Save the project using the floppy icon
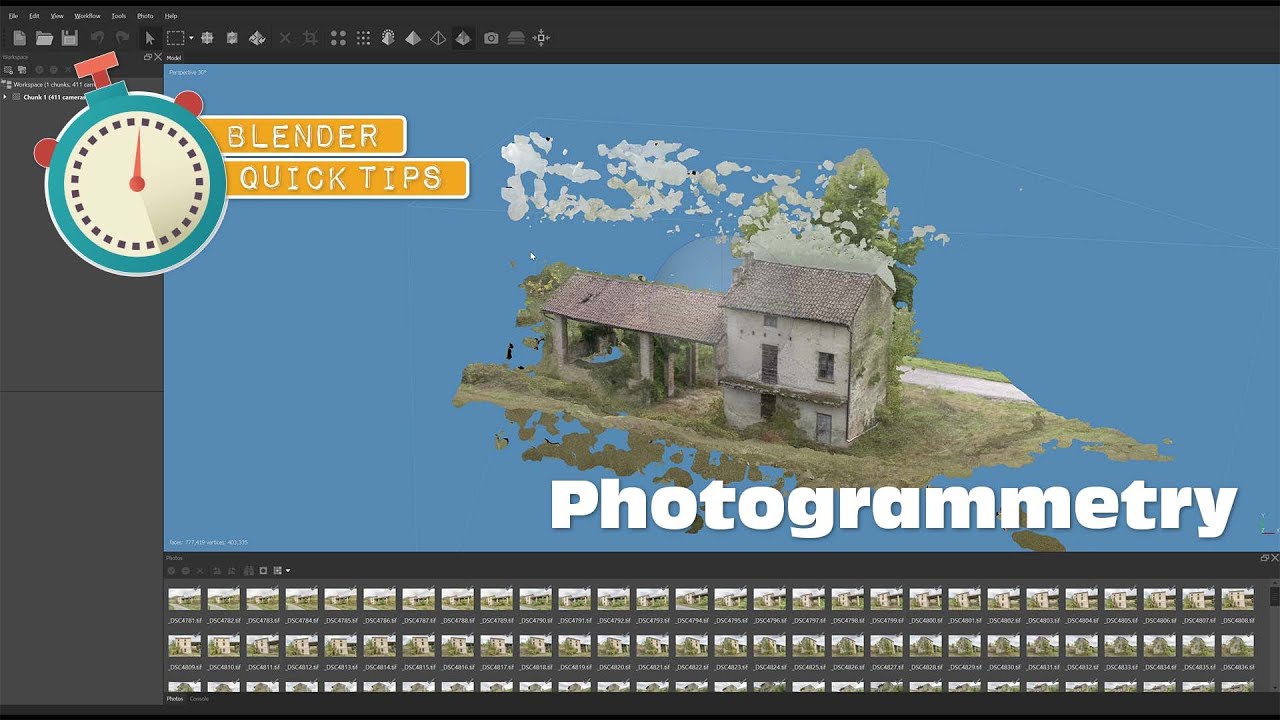This screenshot has width=1280, height=720. click(x=69, y=38)
